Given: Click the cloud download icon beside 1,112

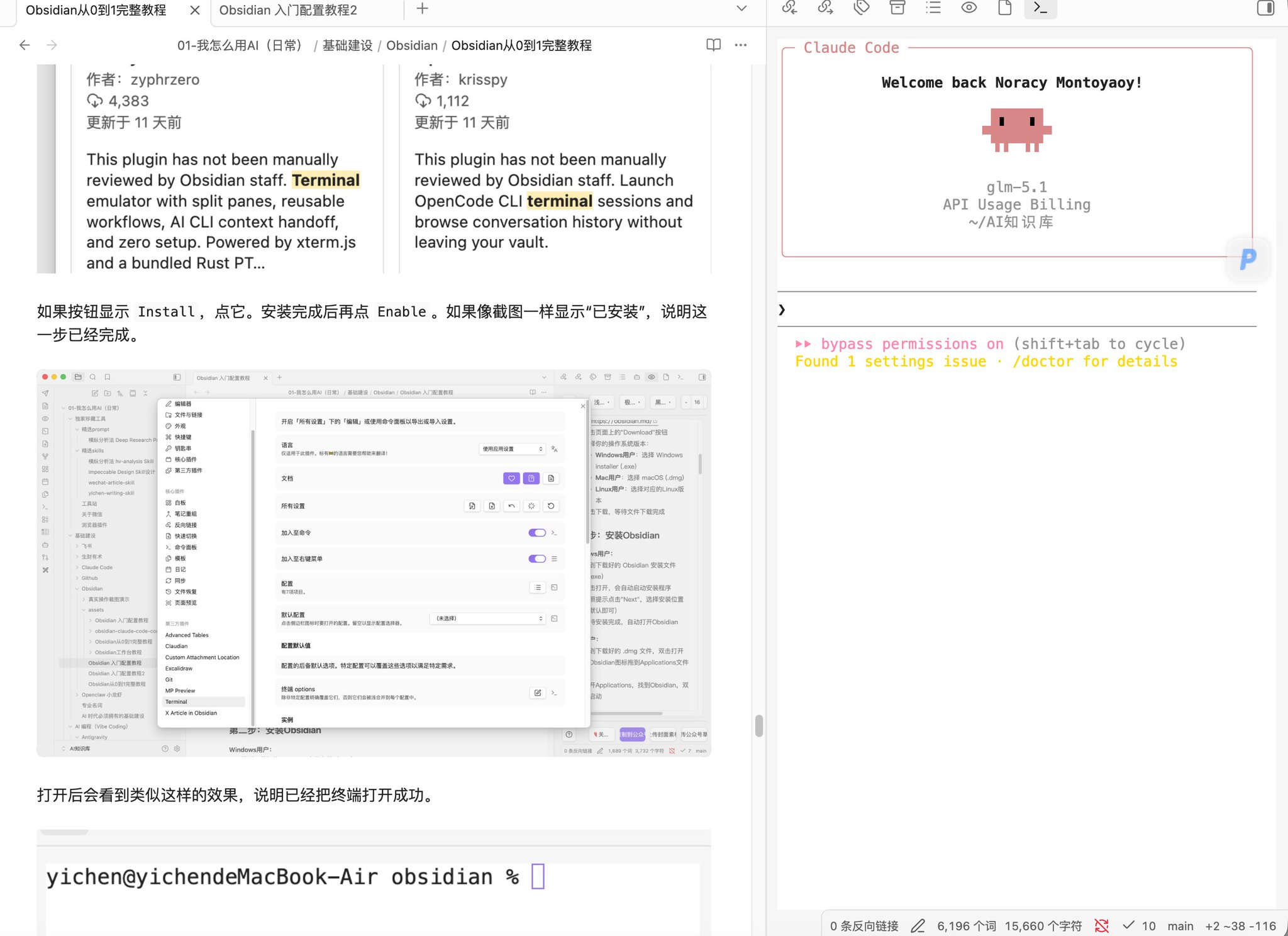Looking at the screenshot, I should tap(423, 101).
